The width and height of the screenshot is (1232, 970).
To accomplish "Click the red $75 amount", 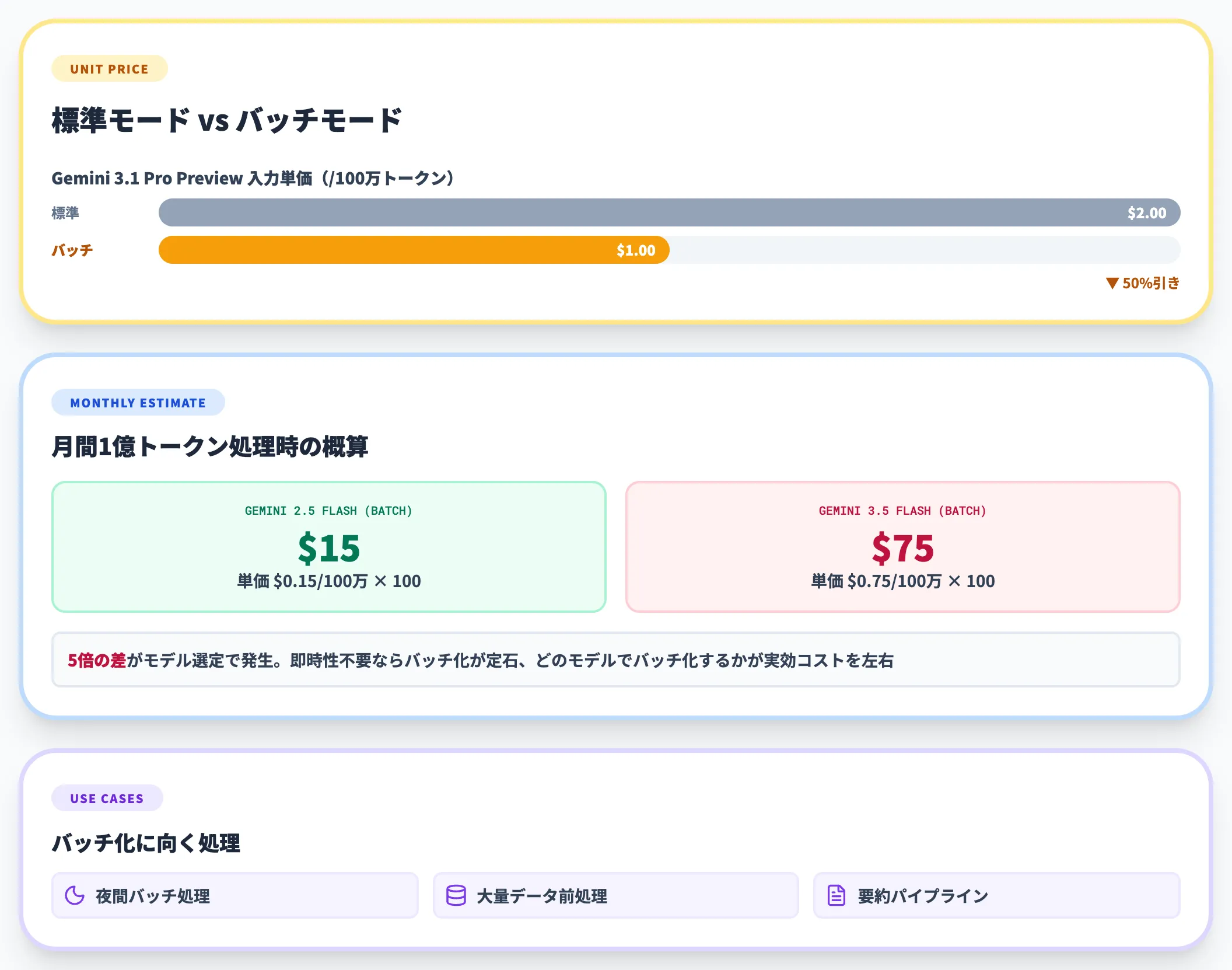I will (903, 548).
